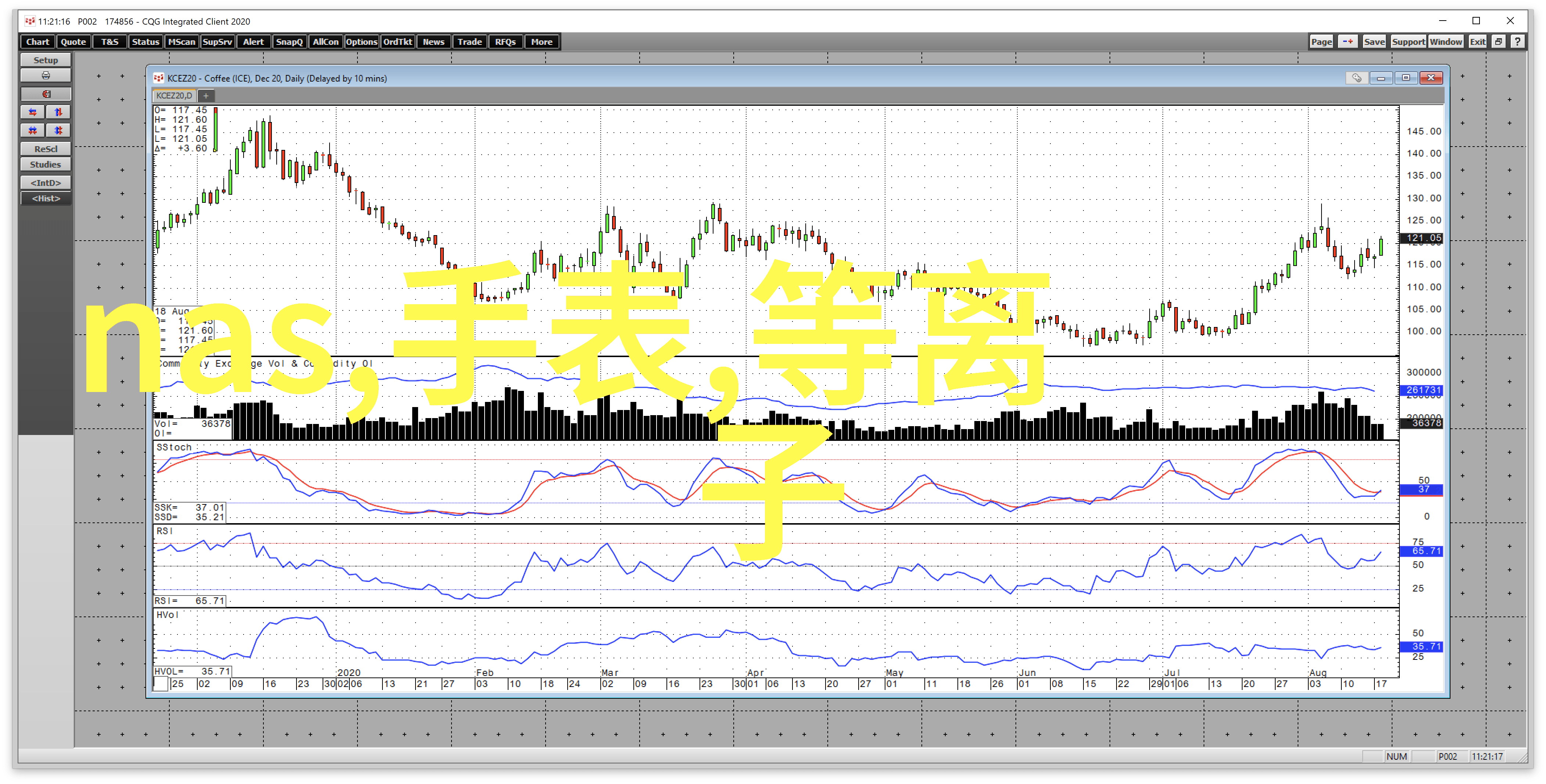Click the Alert menu item

[x=254, y=41]
